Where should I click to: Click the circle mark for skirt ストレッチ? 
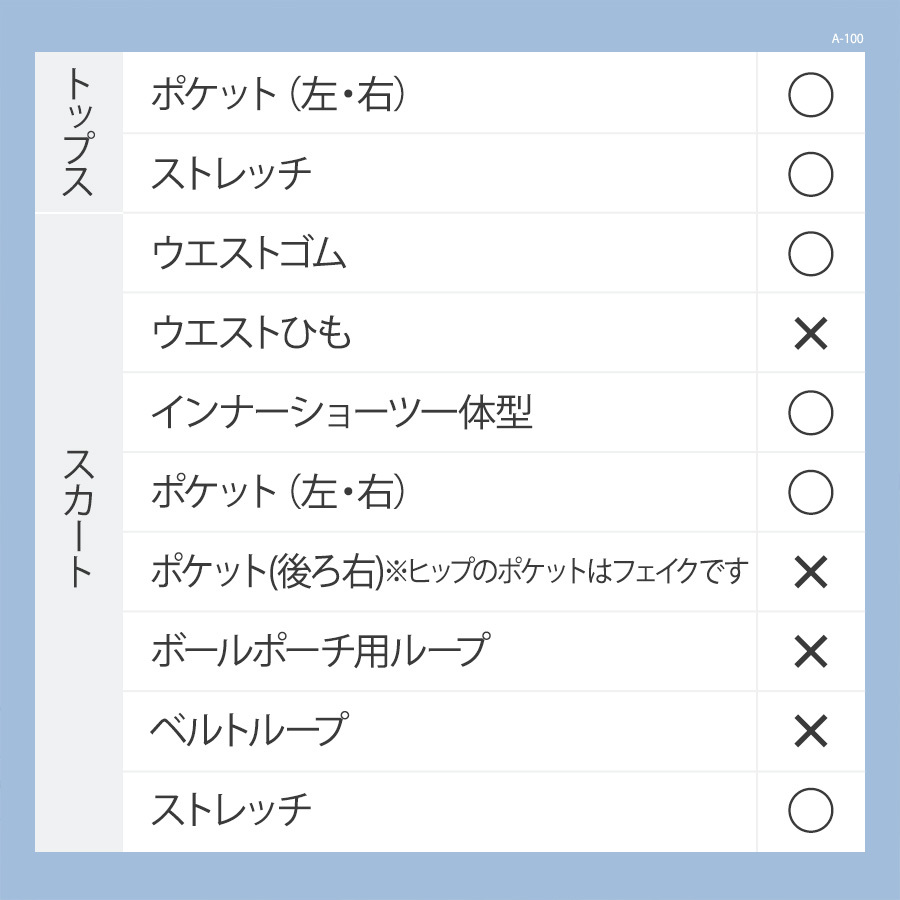point(810,810)
